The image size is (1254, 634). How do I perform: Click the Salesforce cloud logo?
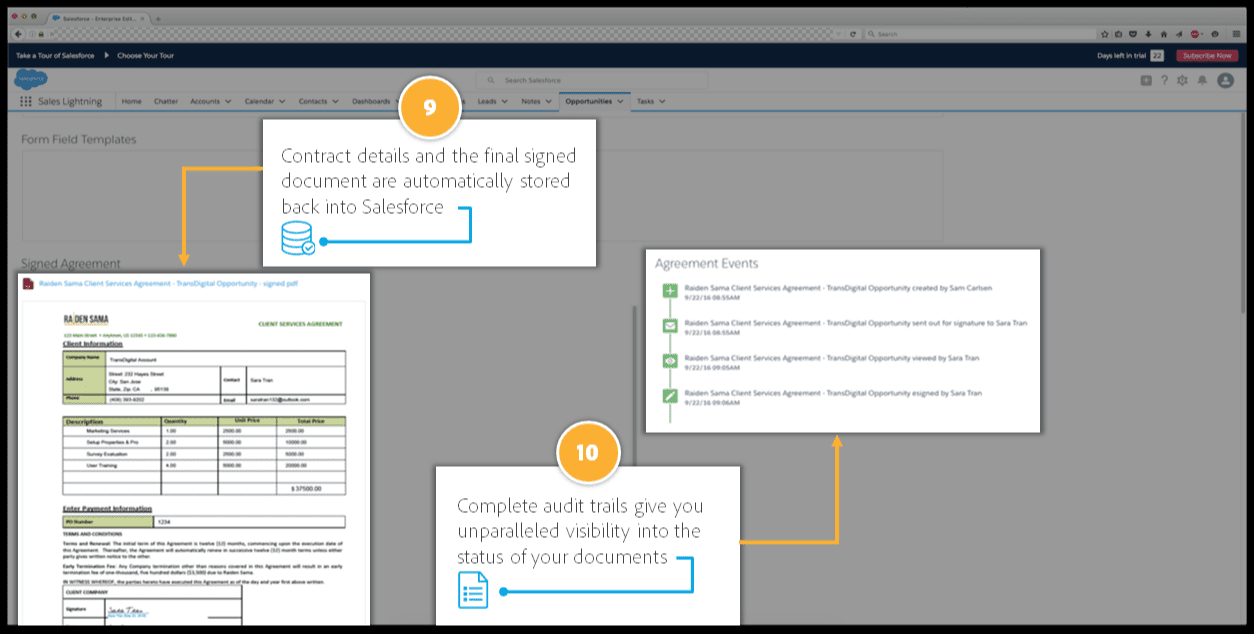(32, 79)
